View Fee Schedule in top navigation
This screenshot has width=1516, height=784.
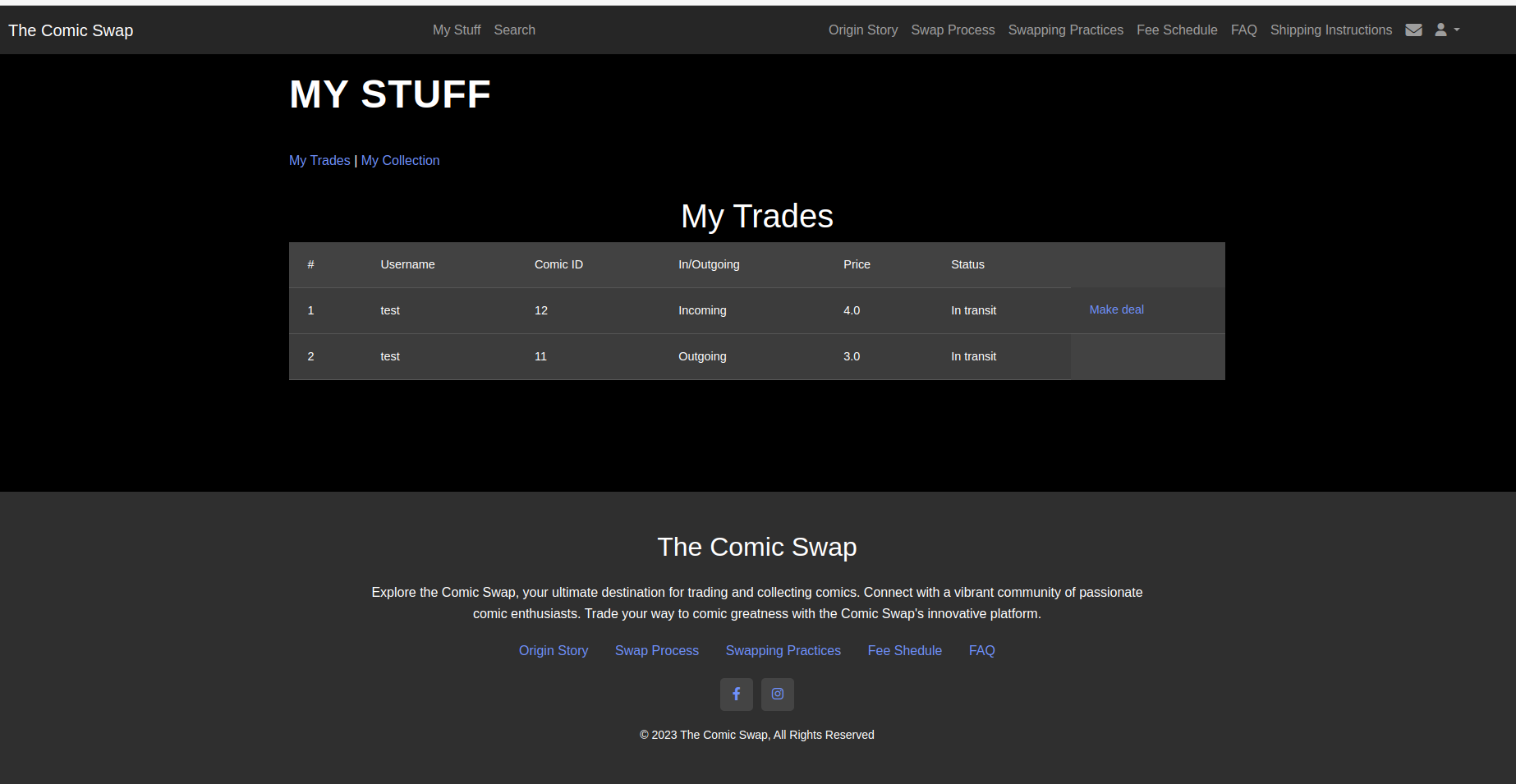tap(1177, 30)
